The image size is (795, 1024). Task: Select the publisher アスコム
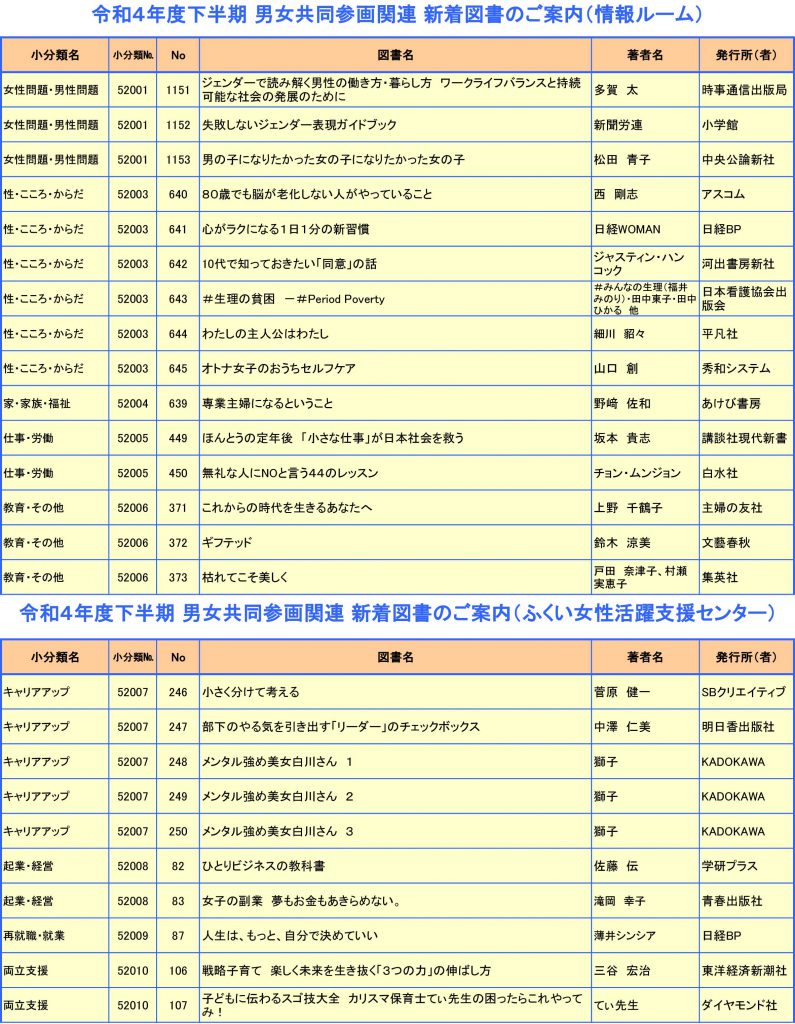[x=723, y=195]
